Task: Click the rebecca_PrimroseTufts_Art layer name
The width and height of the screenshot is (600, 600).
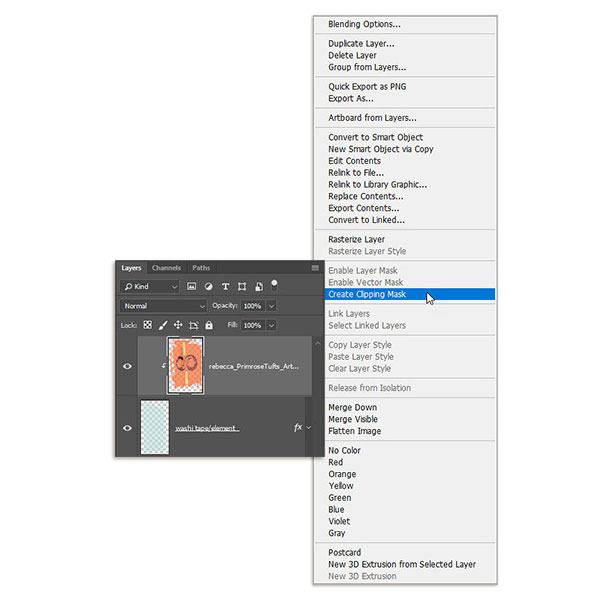Action: tap(254, 366)
